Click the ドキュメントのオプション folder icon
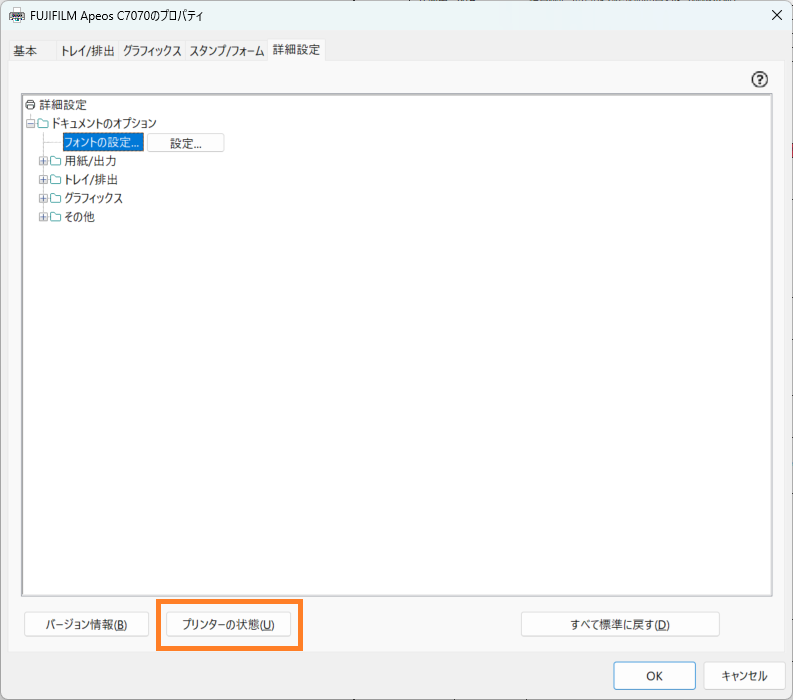 coord(43,124)
